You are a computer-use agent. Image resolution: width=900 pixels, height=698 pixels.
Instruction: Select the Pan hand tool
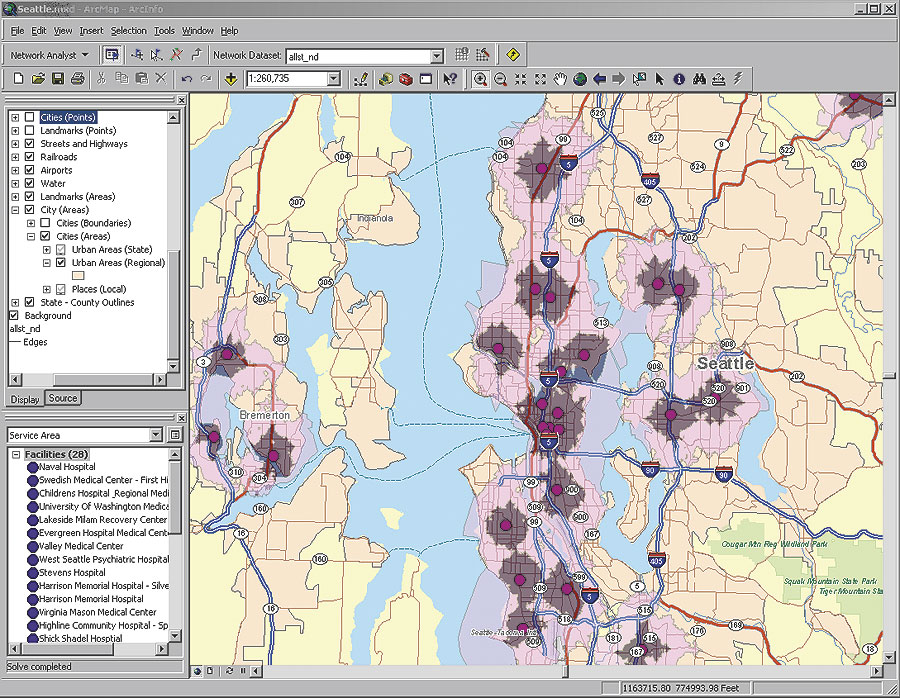click(x=561, y=79)
